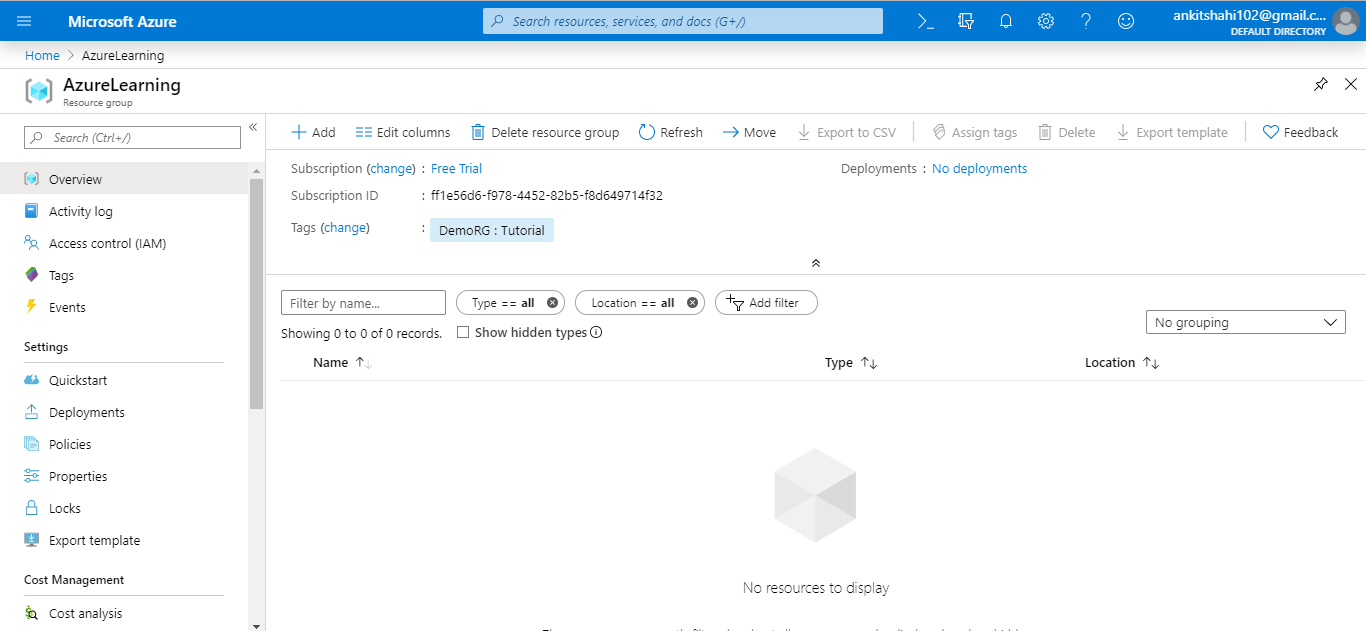This screenshot has width=1366, height=631.
Task: Sort resources by Name column arrows
Action: 364,363
